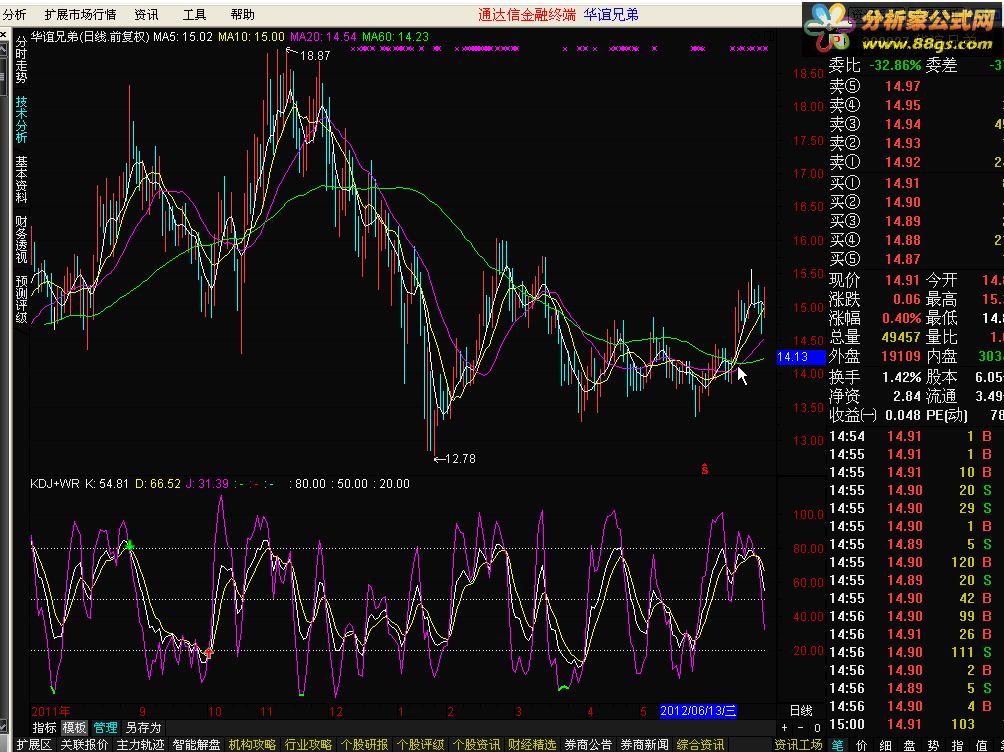Click the 总量 49457 value
Viewport: 1004px width, 752px height.
(x=902, y=337)
